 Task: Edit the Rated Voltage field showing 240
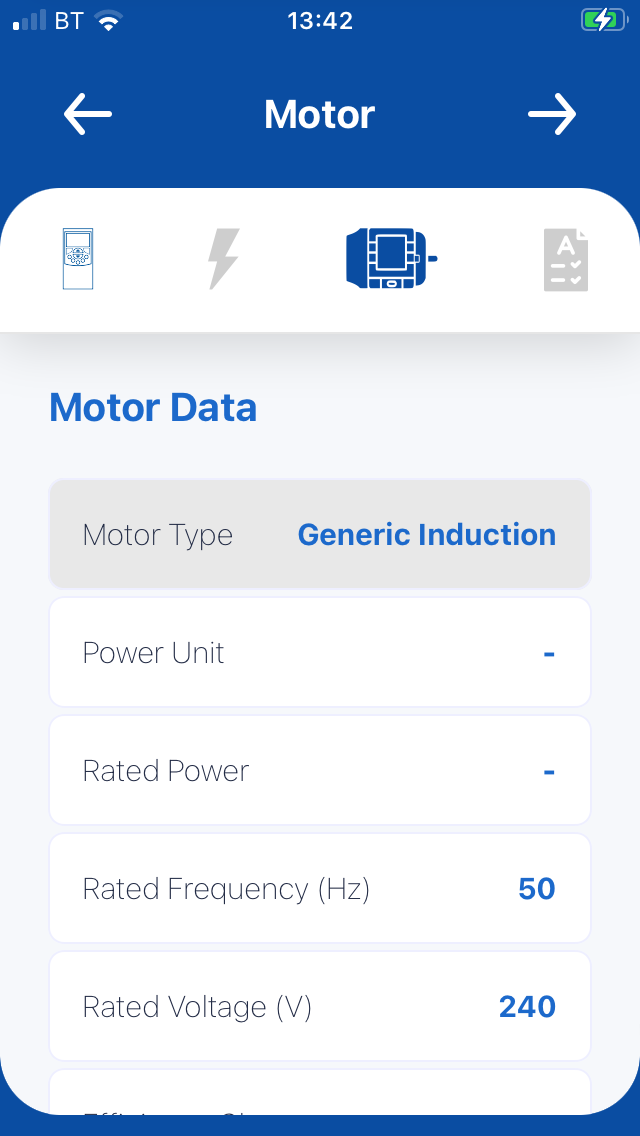320,1006
